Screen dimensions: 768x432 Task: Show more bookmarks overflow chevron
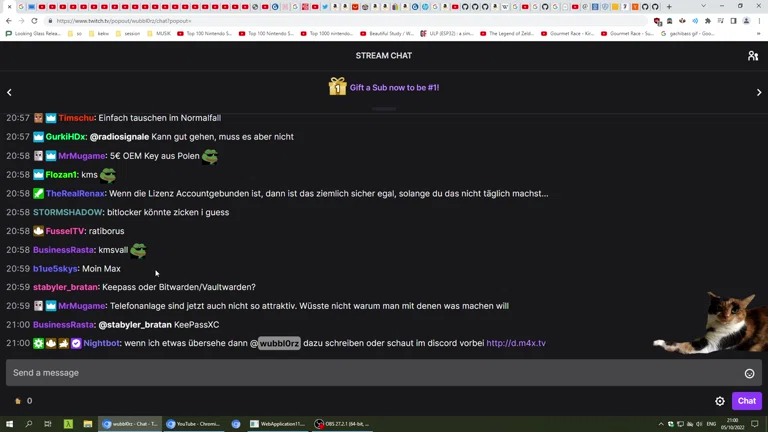coord(759,34)
